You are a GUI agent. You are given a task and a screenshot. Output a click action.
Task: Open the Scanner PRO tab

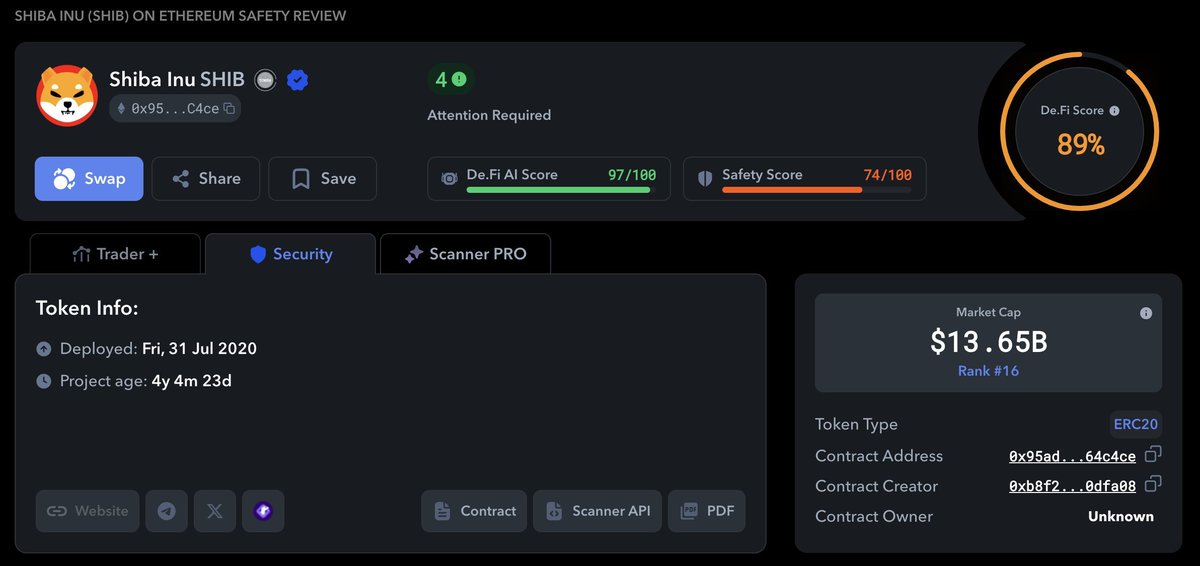click(x=465, y=254)
